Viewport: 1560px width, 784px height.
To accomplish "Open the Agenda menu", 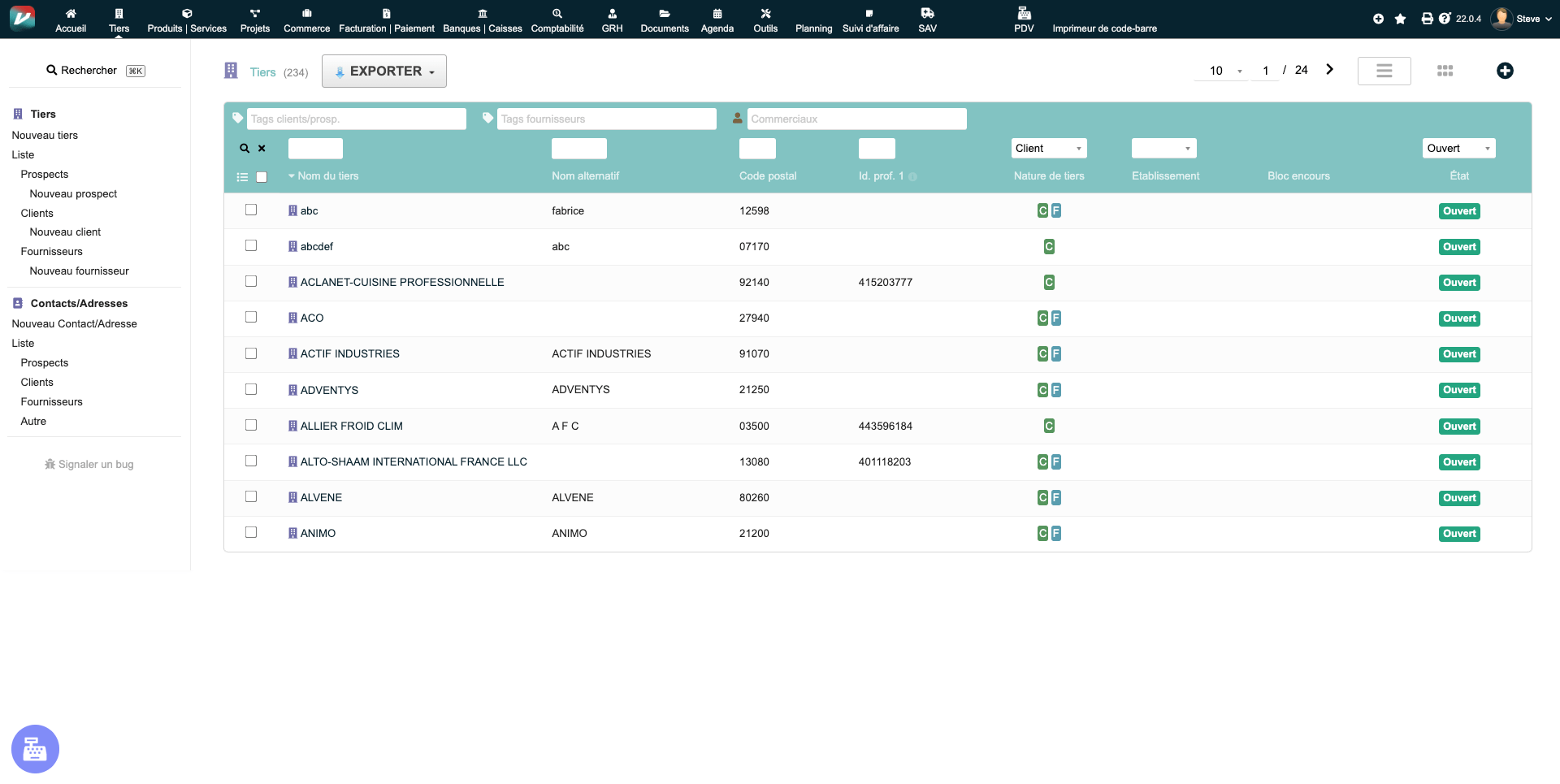I will pos(717,20).
